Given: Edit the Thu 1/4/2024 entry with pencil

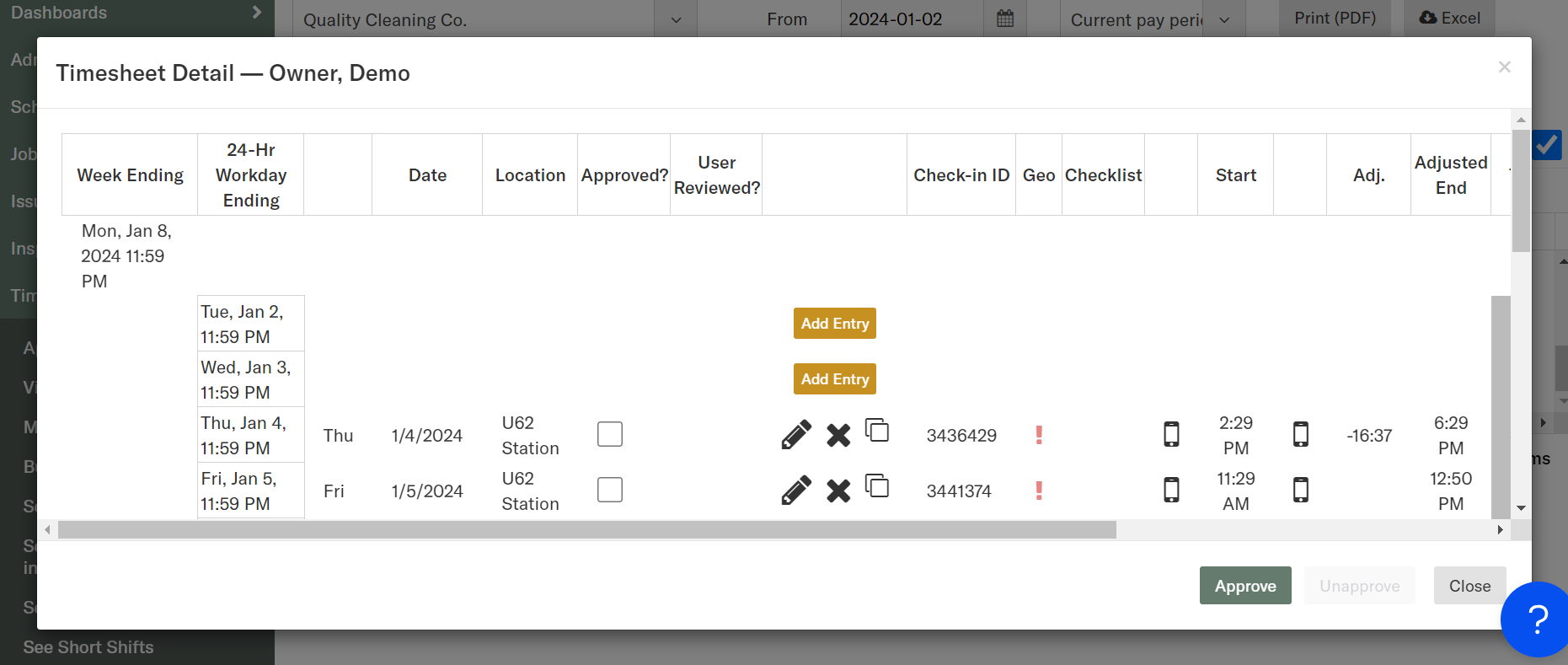Looking at the screenshot, I should tap(796, 435).
